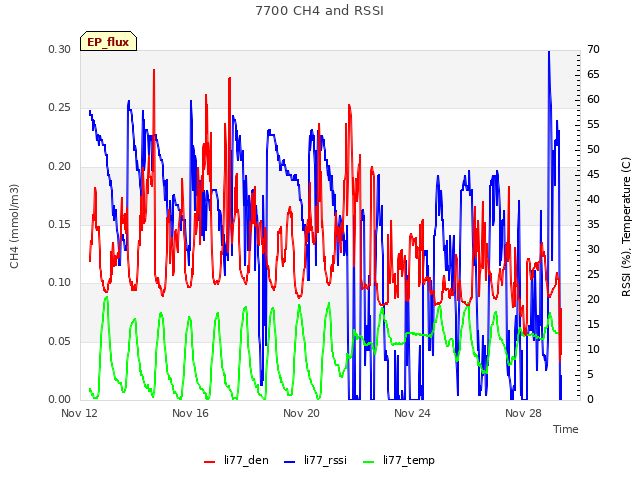Viewport: 640px width, 480px height.
Task: Click the blue li77_rssi legend swatch
Action: (x=289, y=462)
